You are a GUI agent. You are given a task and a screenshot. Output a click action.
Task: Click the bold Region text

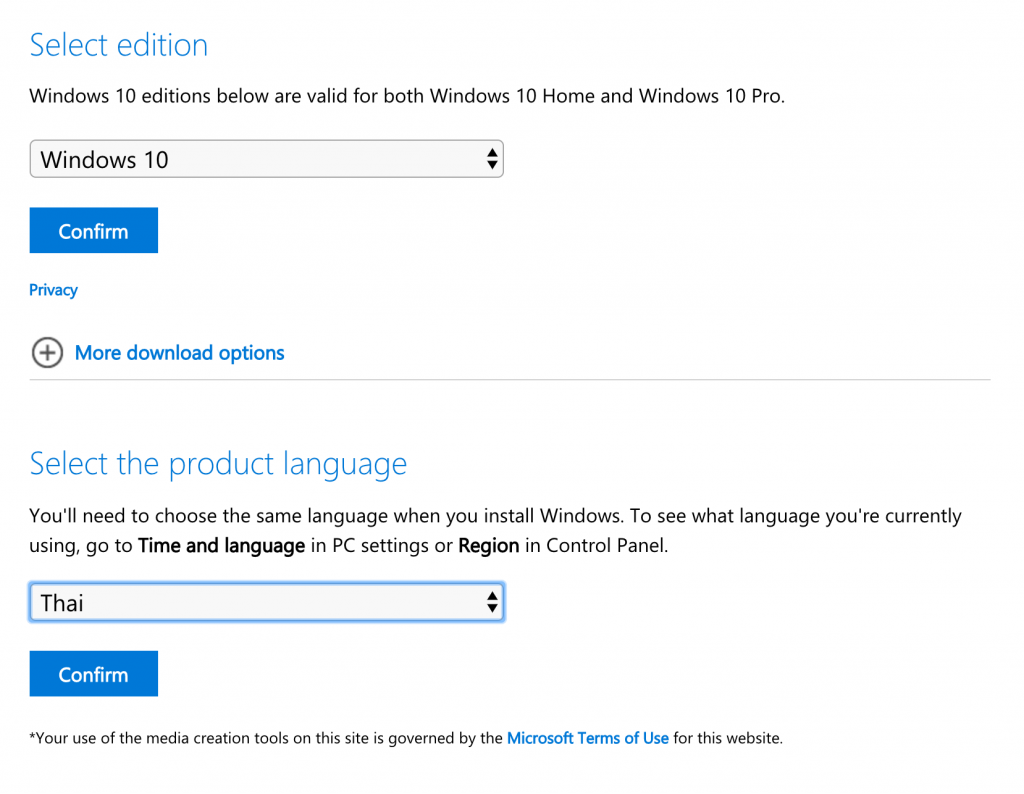coord(488,545)
